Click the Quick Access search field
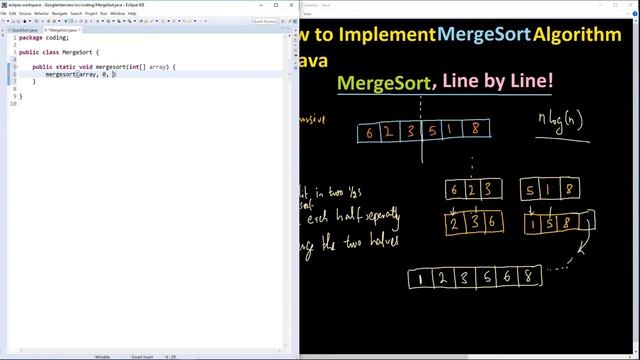The image size is (640, 360). 264,21
